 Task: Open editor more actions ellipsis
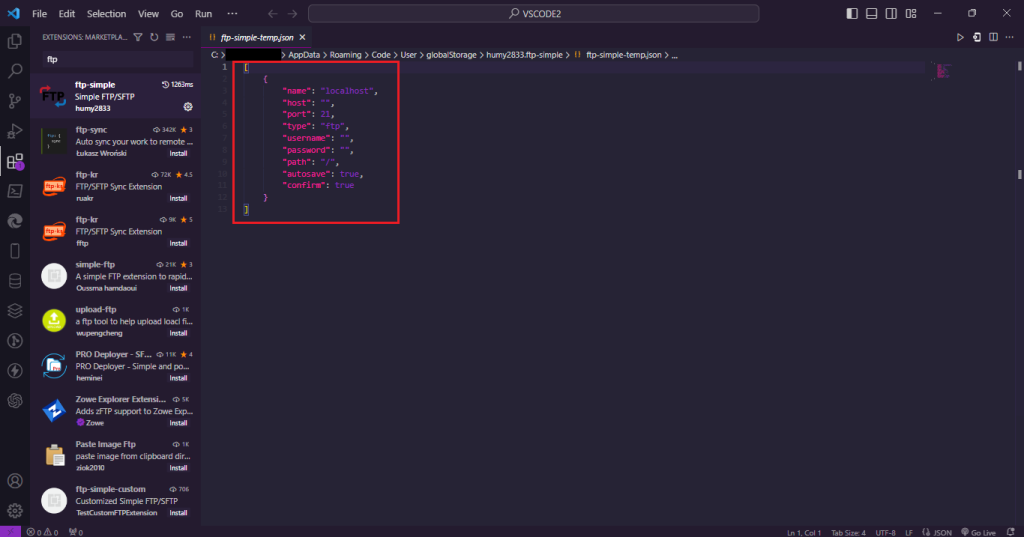pos(1010,37)
